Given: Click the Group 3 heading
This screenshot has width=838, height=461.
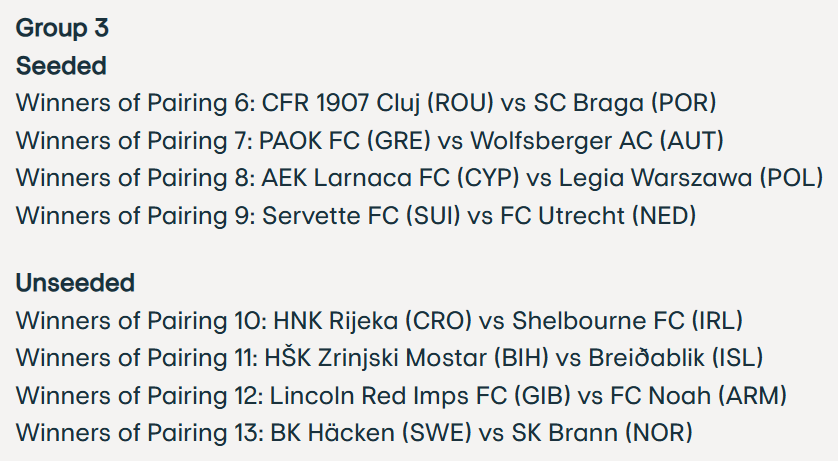Looking at the screenshot, I should click(62, 28).
